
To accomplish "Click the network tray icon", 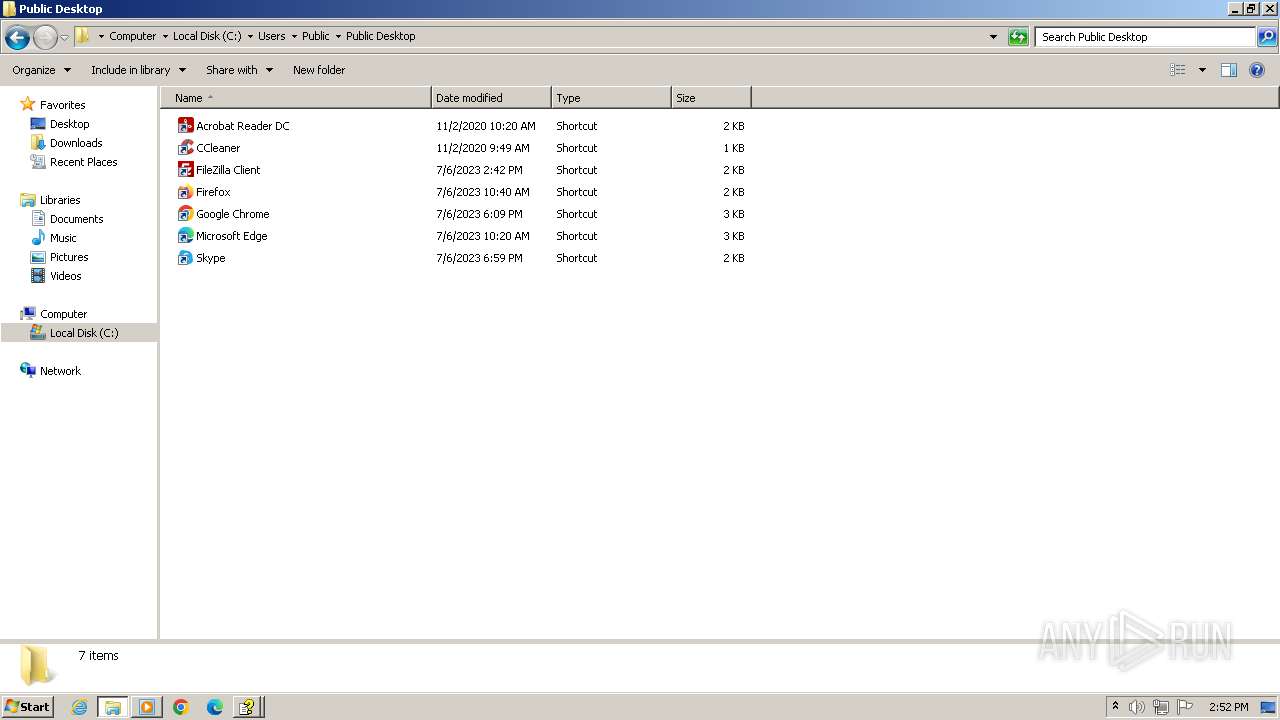I will (1161, 707).
